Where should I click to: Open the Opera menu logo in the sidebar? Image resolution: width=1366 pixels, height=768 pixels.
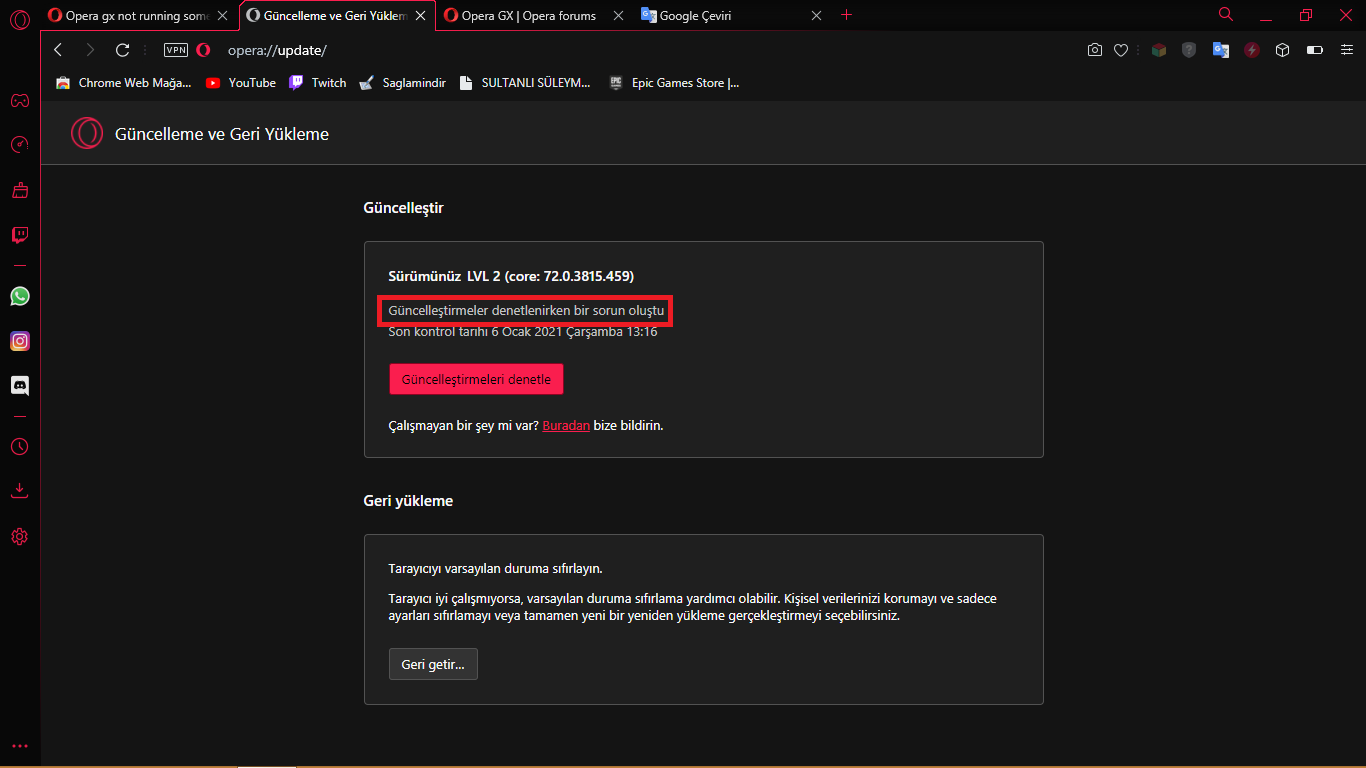point(19,17)
